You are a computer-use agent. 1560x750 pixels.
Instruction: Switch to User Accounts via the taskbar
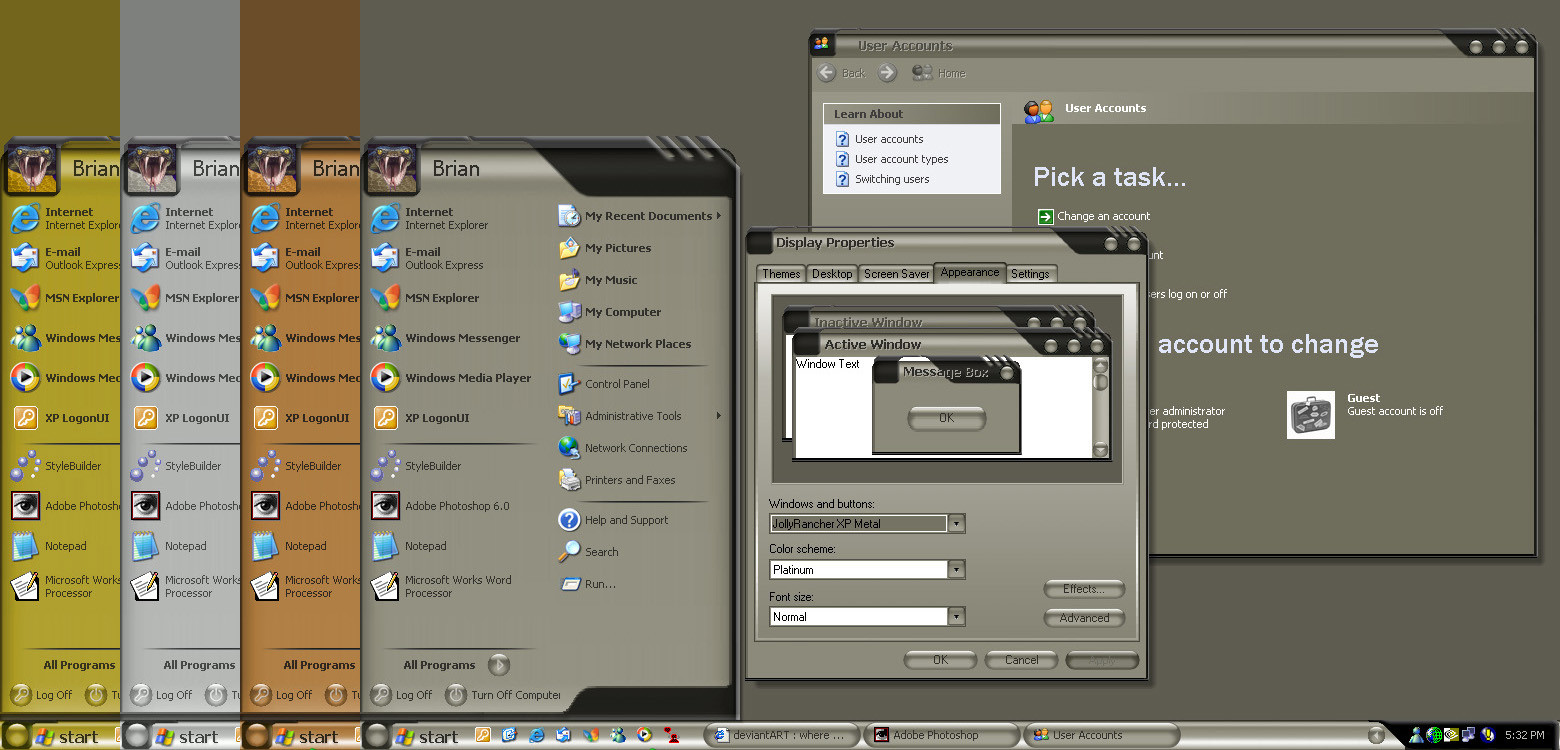[x=1101, y=735]
